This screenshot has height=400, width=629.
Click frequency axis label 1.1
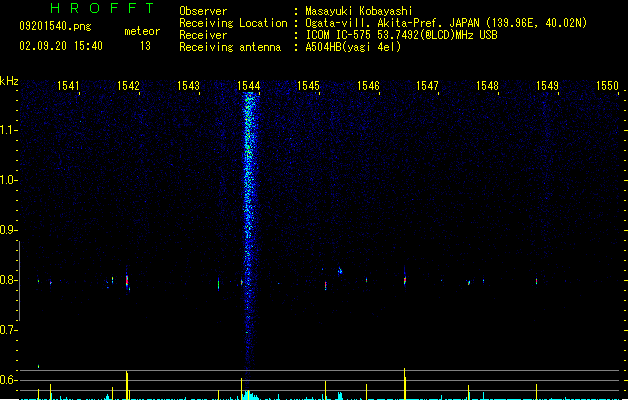coord(8,130)
